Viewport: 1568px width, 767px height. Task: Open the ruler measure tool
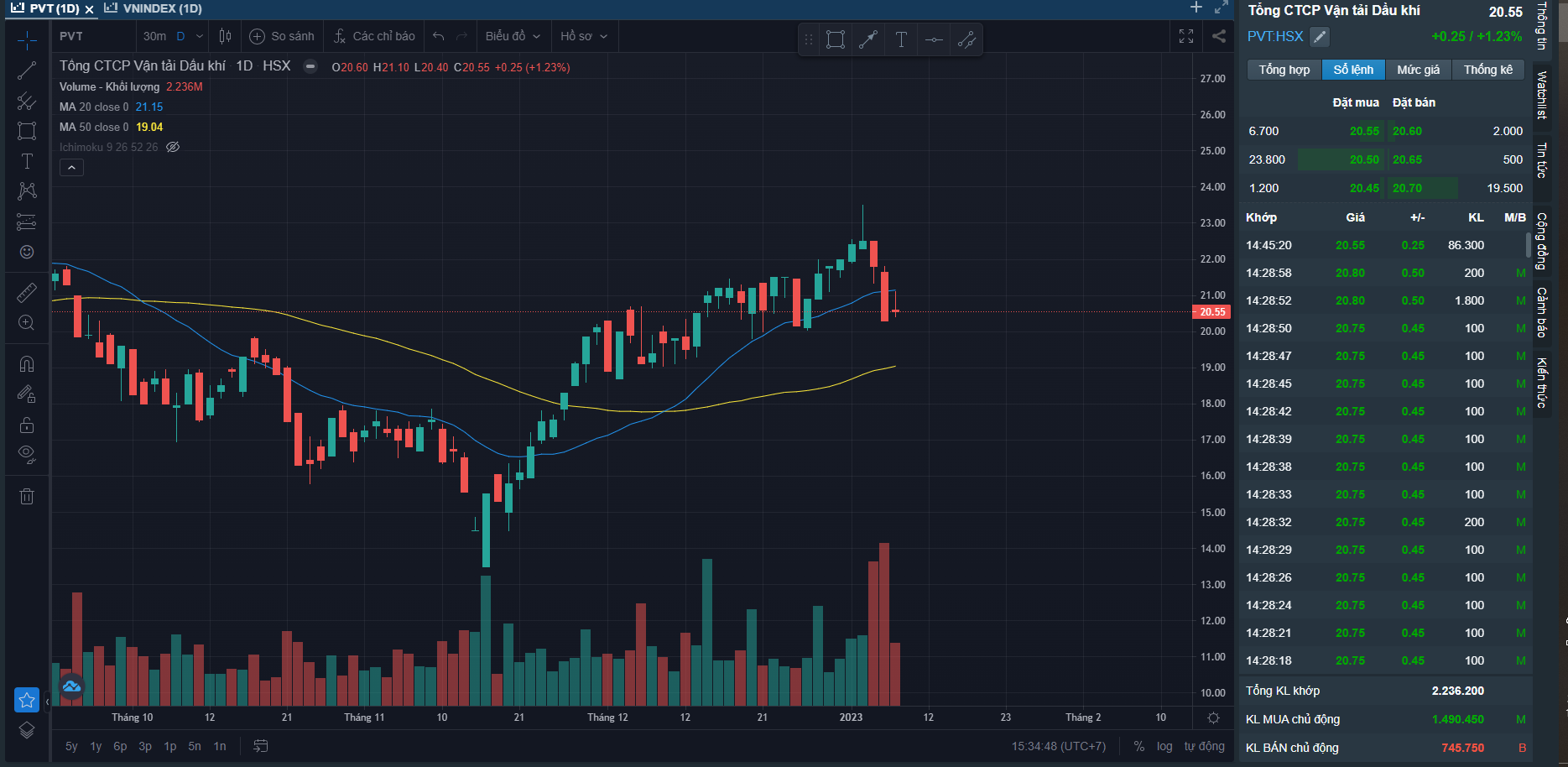[27, 293]
